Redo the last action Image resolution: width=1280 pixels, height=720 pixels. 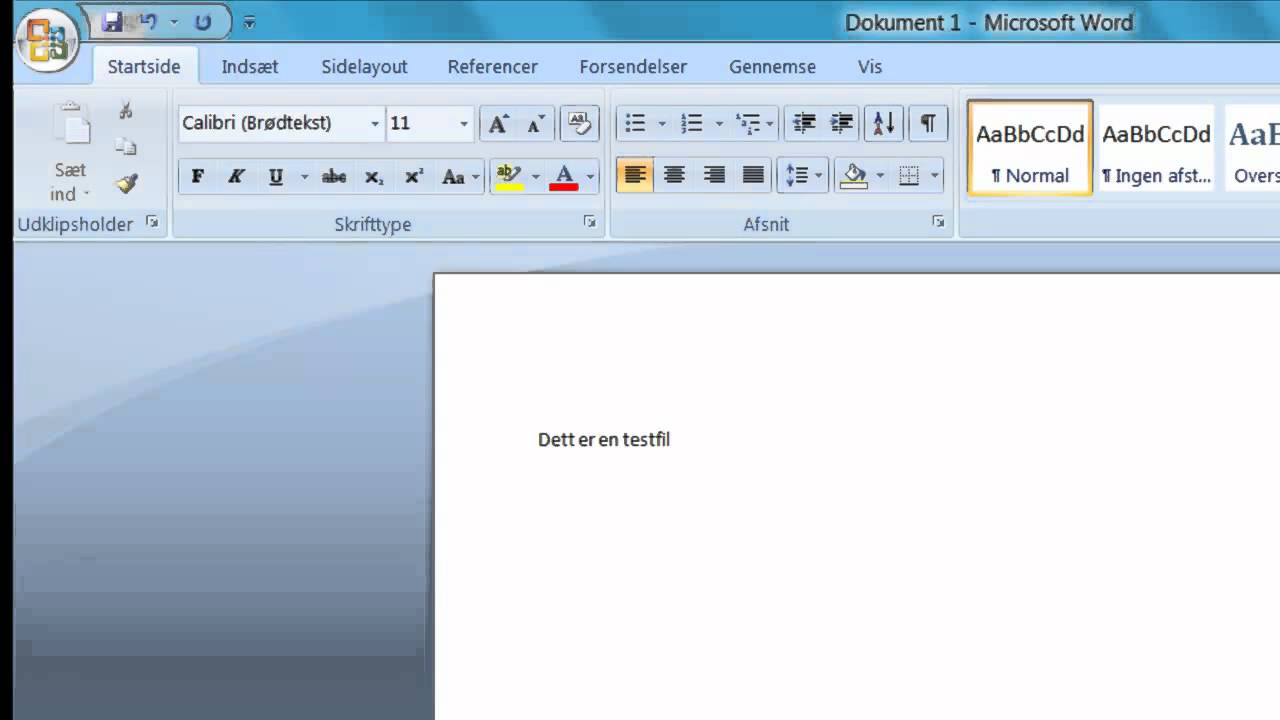click(203, 21)
